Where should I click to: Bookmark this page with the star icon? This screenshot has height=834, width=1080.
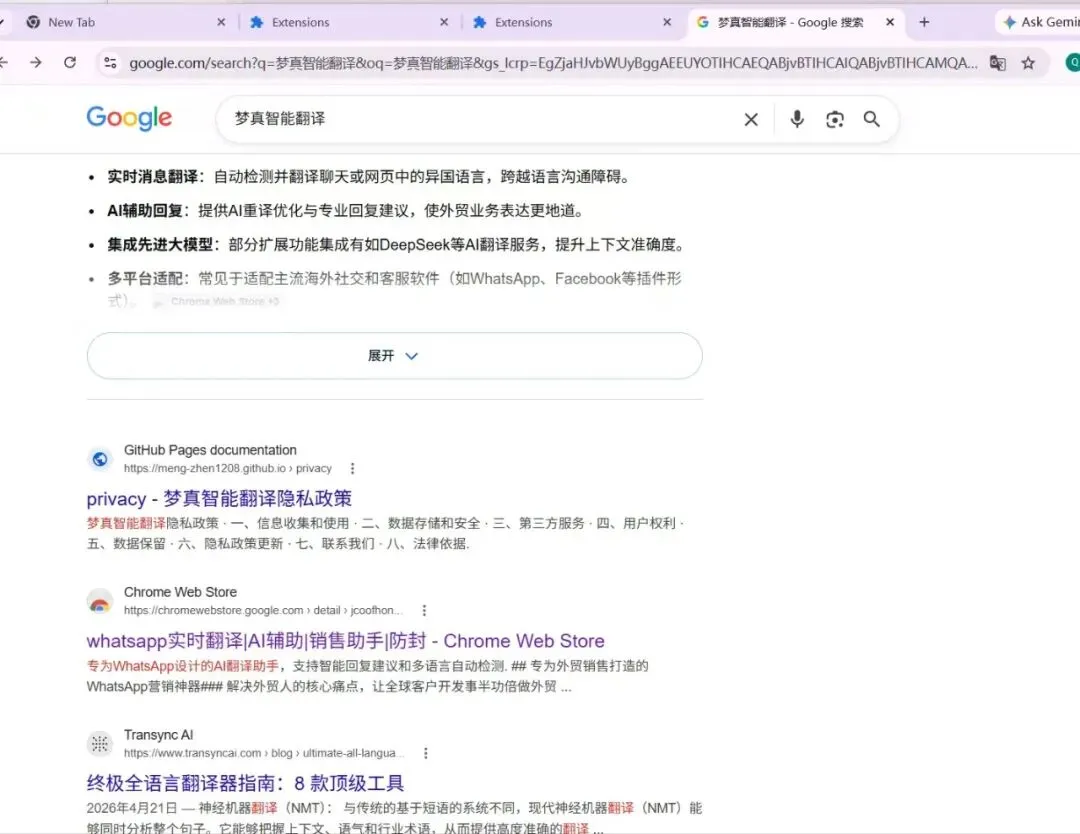[x=1028, y=63]
